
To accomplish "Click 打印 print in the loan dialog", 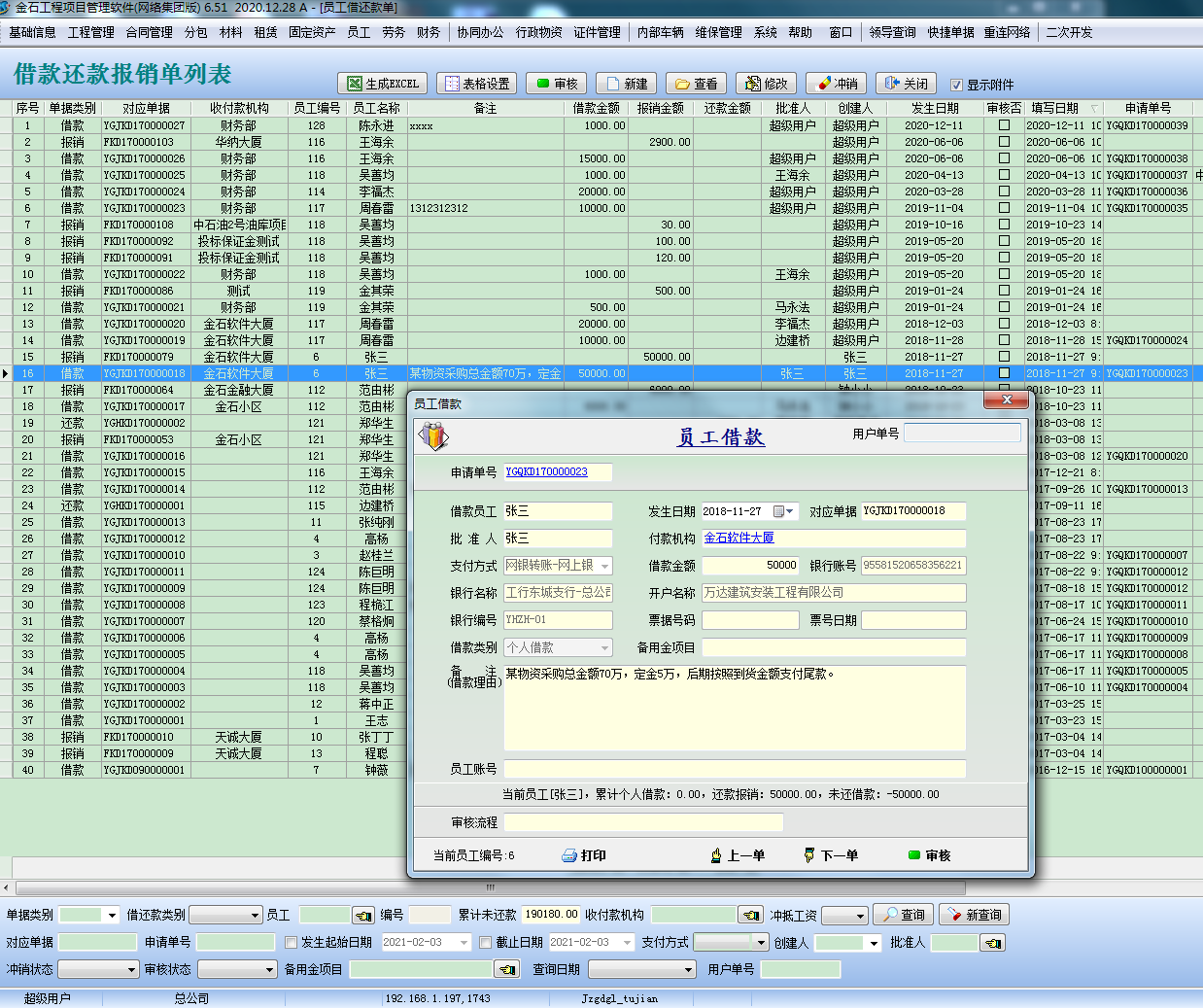I will click(x=584, y=855).
